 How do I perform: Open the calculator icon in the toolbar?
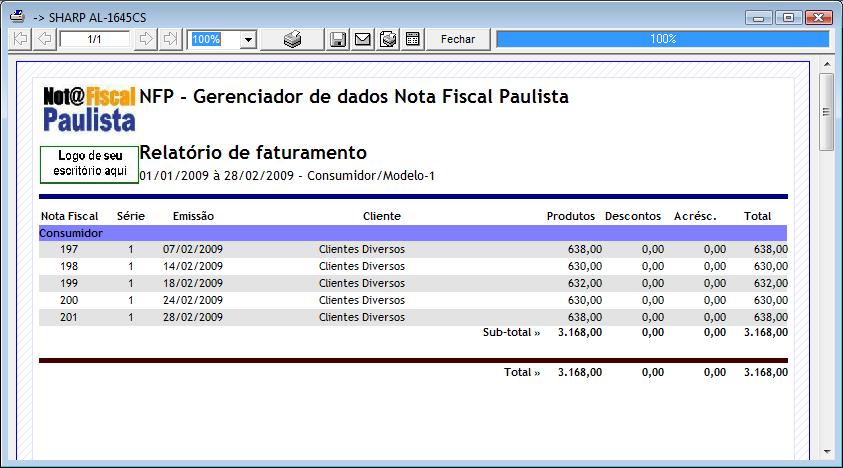412,39
